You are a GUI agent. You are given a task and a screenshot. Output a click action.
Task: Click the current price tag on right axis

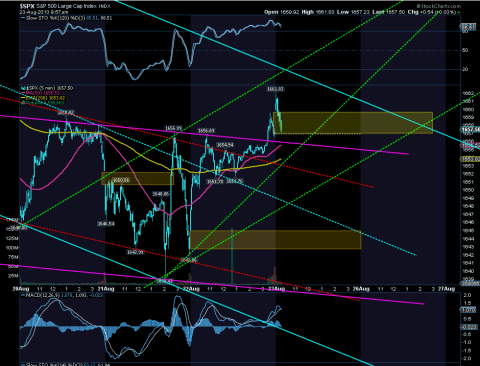470,129
